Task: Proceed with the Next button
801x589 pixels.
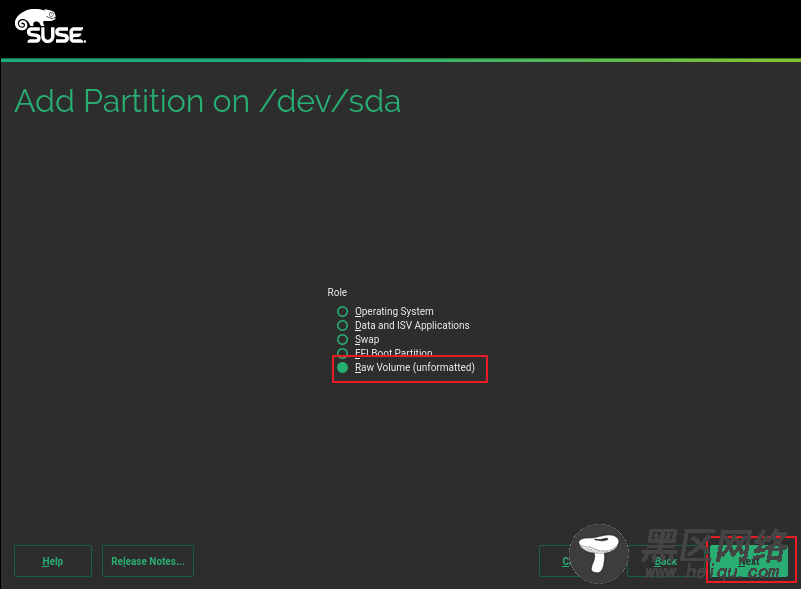Action: tap(749, 561)
